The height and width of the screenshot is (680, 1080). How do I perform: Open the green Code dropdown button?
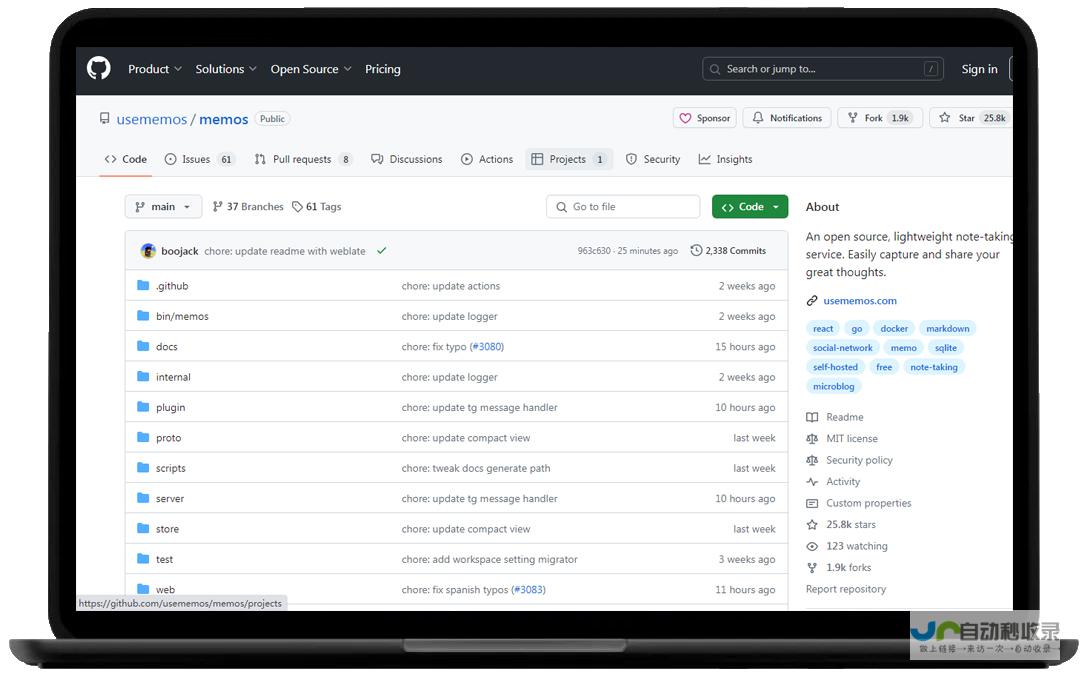[x=749, y=207]
